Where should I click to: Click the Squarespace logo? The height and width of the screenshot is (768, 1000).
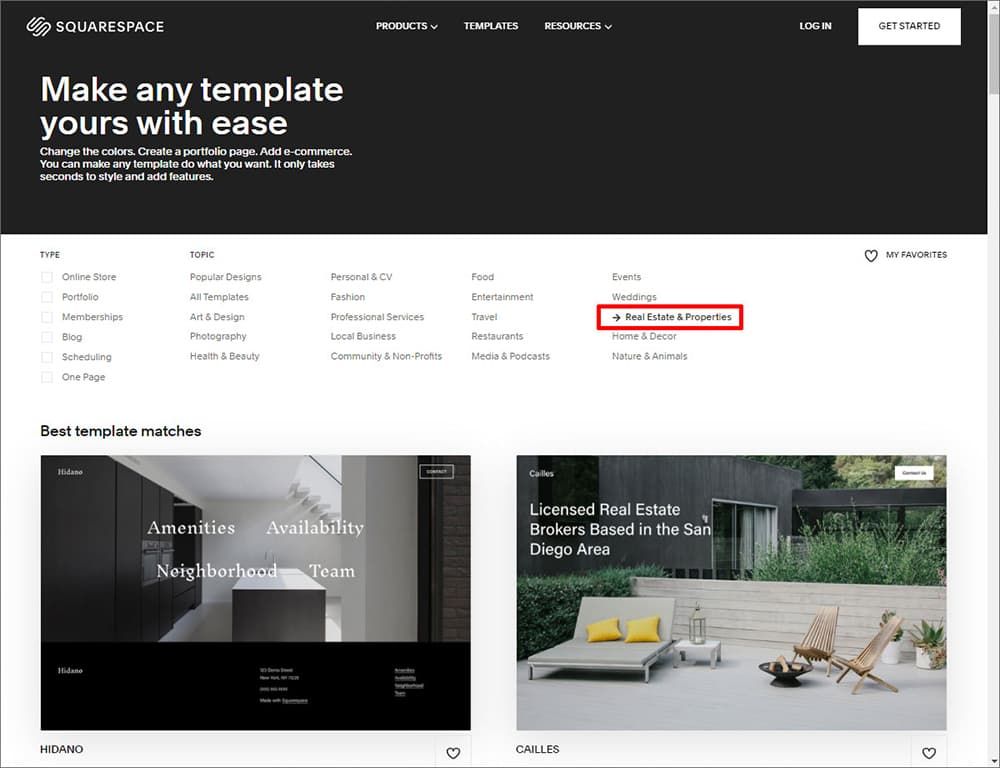click(x=95, y=26)
